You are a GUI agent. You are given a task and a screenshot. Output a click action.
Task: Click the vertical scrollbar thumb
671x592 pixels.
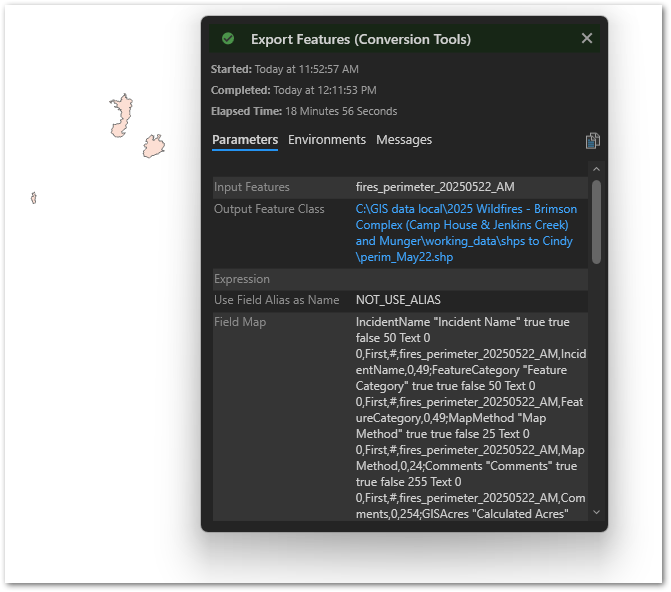pos(596,222)
